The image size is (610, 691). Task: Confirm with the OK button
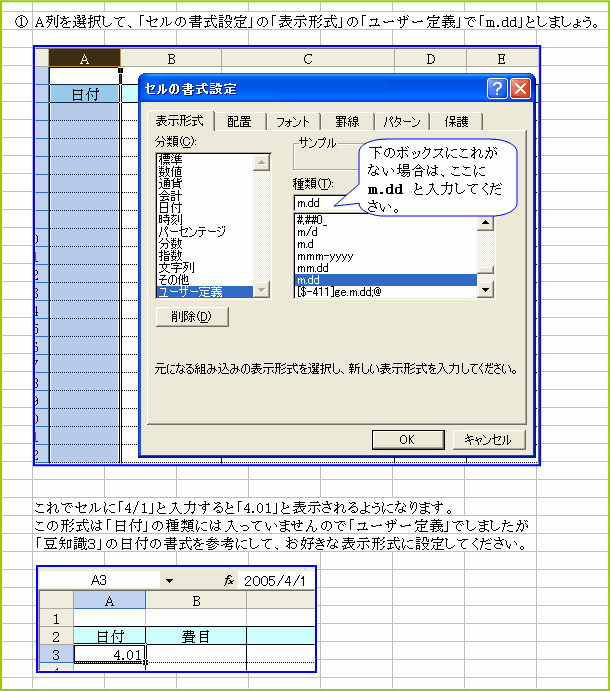[x=408, y=439]
